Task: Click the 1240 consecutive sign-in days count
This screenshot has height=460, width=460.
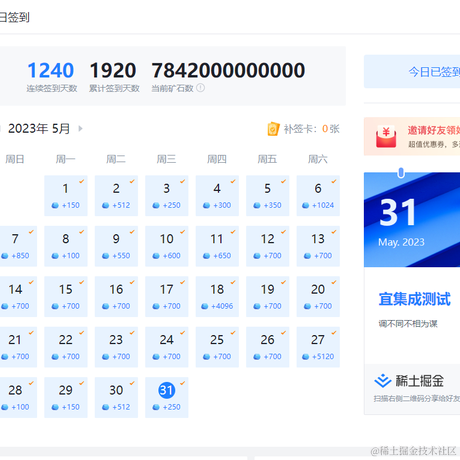Action: point(51,70)
